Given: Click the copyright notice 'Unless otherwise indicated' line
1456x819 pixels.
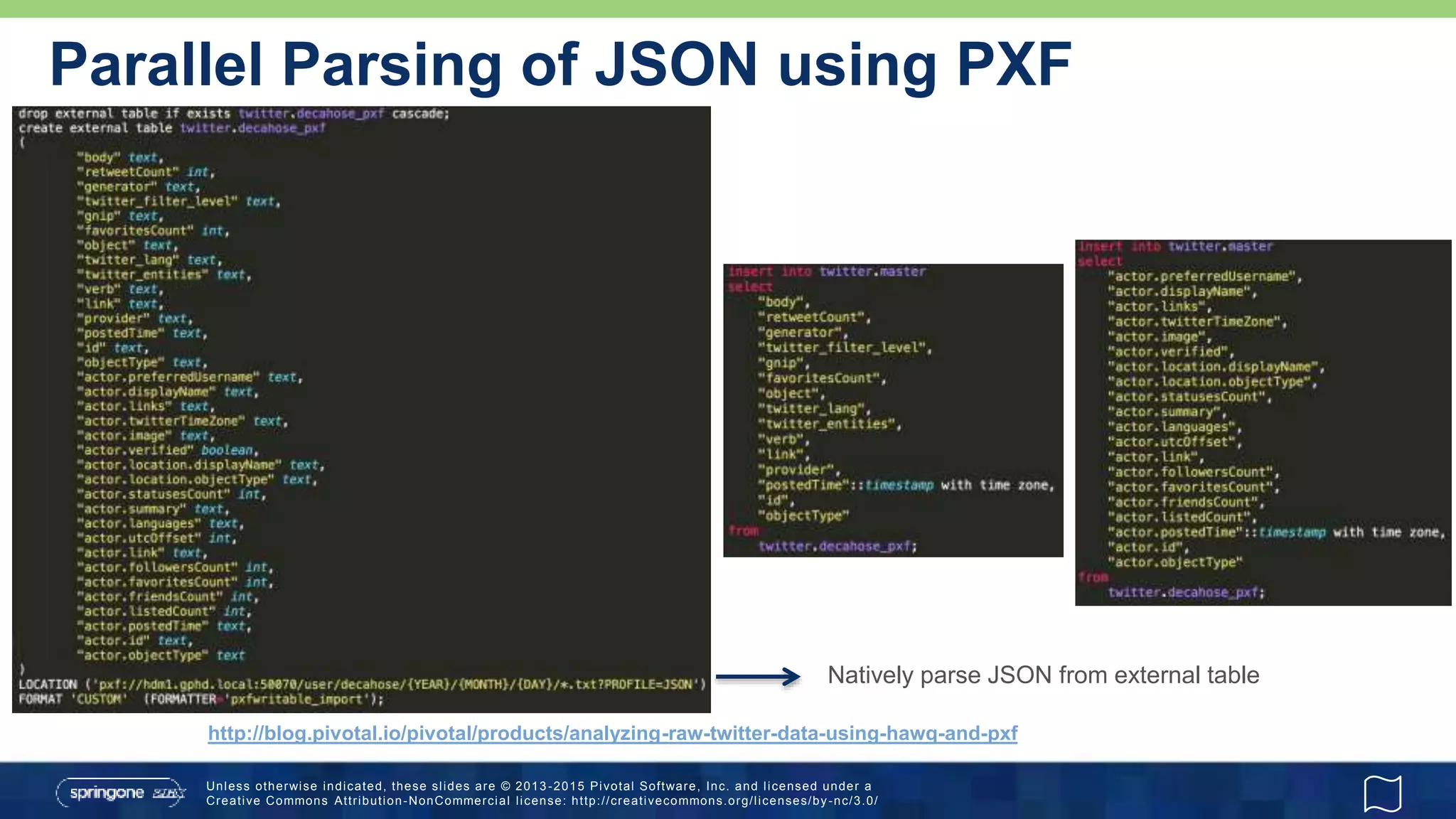Looking at the screenshot, I should (539, 786).
